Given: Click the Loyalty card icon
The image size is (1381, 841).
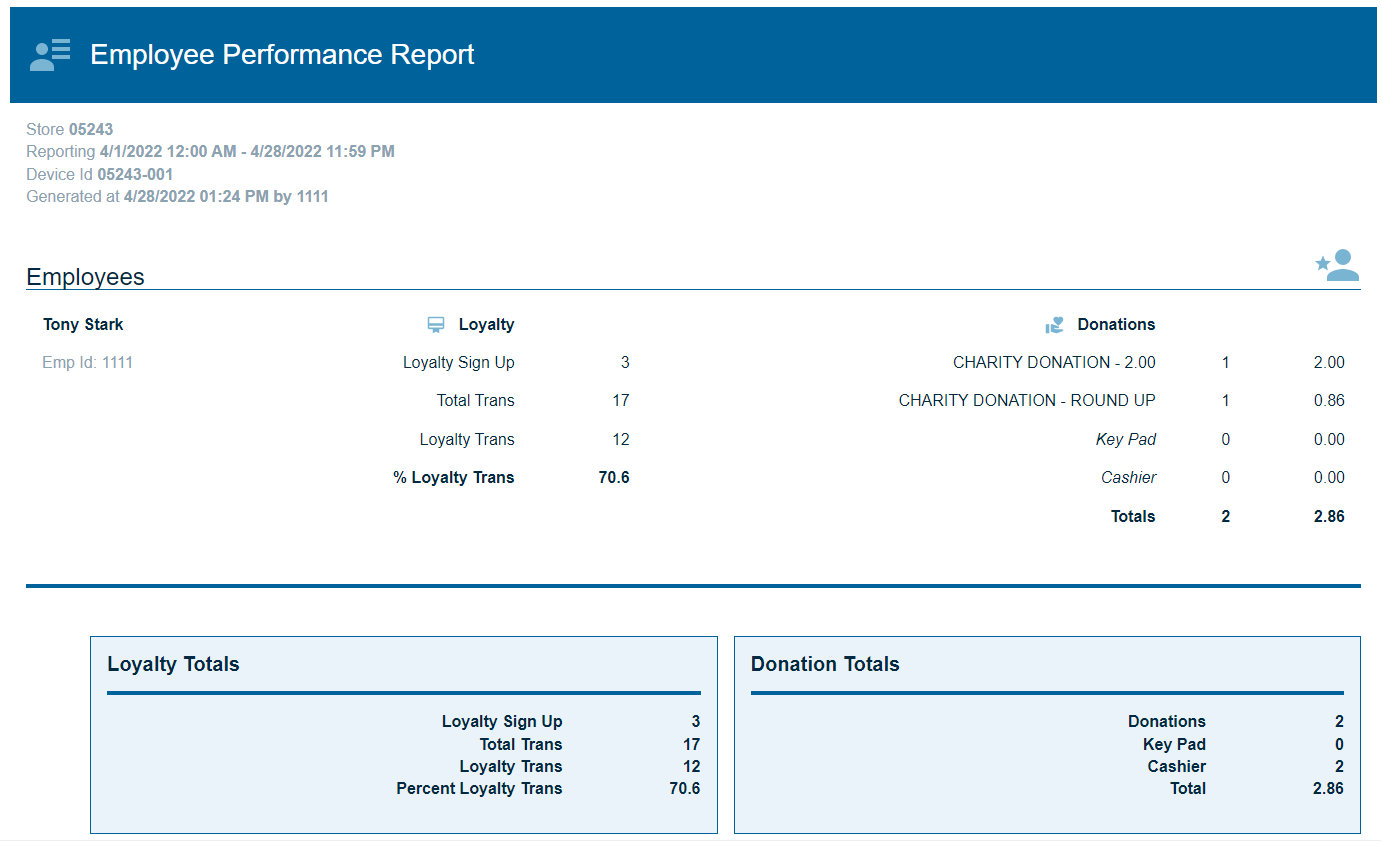Looking at the screenshot, I should coord(436,325).
